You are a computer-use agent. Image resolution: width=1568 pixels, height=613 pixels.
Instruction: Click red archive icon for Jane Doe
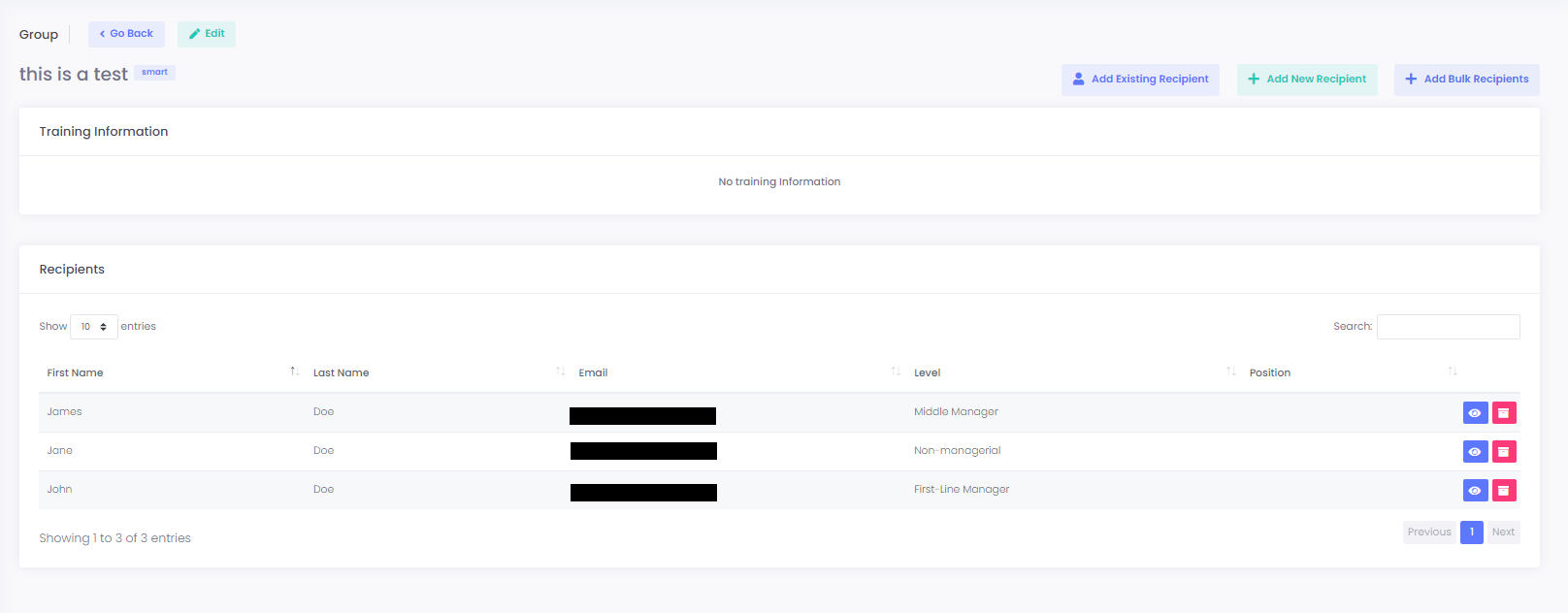[1503, 452]
